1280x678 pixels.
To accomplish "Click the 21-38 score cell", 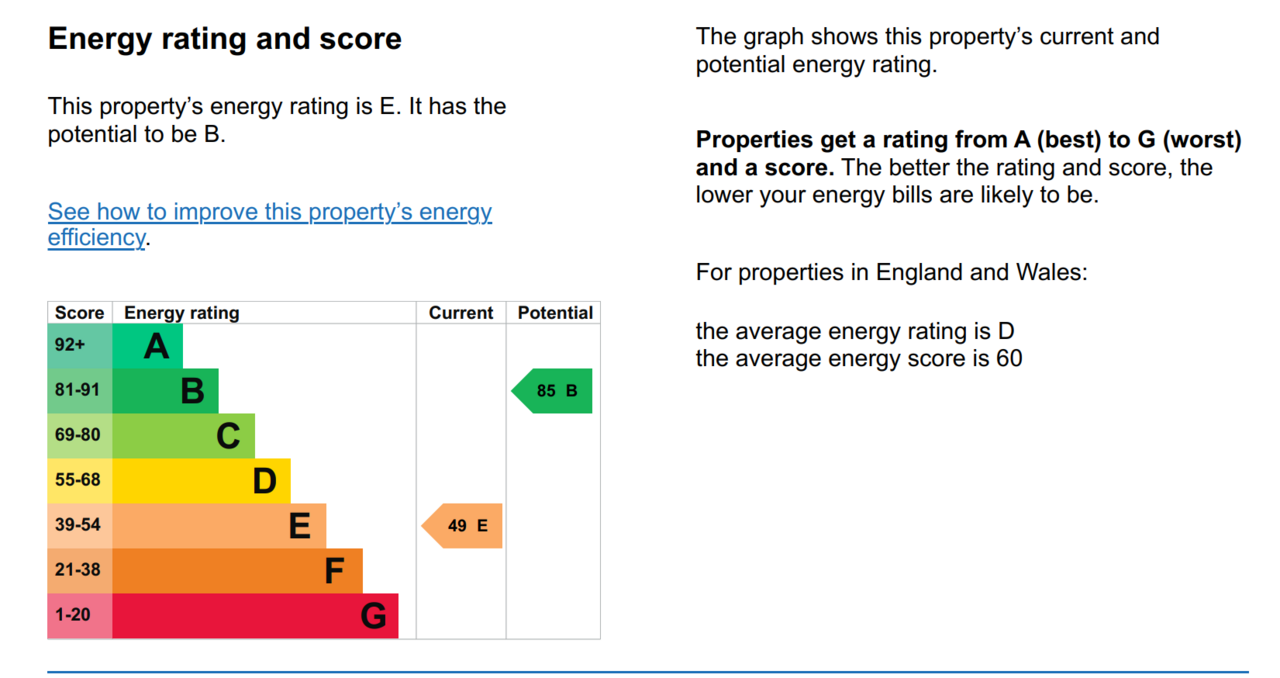I will [x=80, y=571].
